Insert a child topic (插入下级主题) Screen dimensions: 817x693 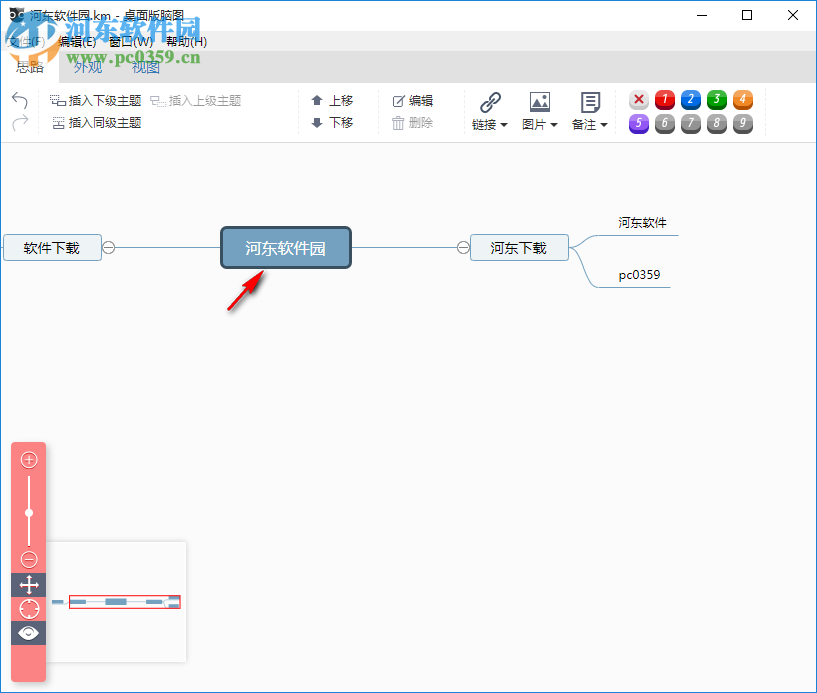(x=95, y=101)
